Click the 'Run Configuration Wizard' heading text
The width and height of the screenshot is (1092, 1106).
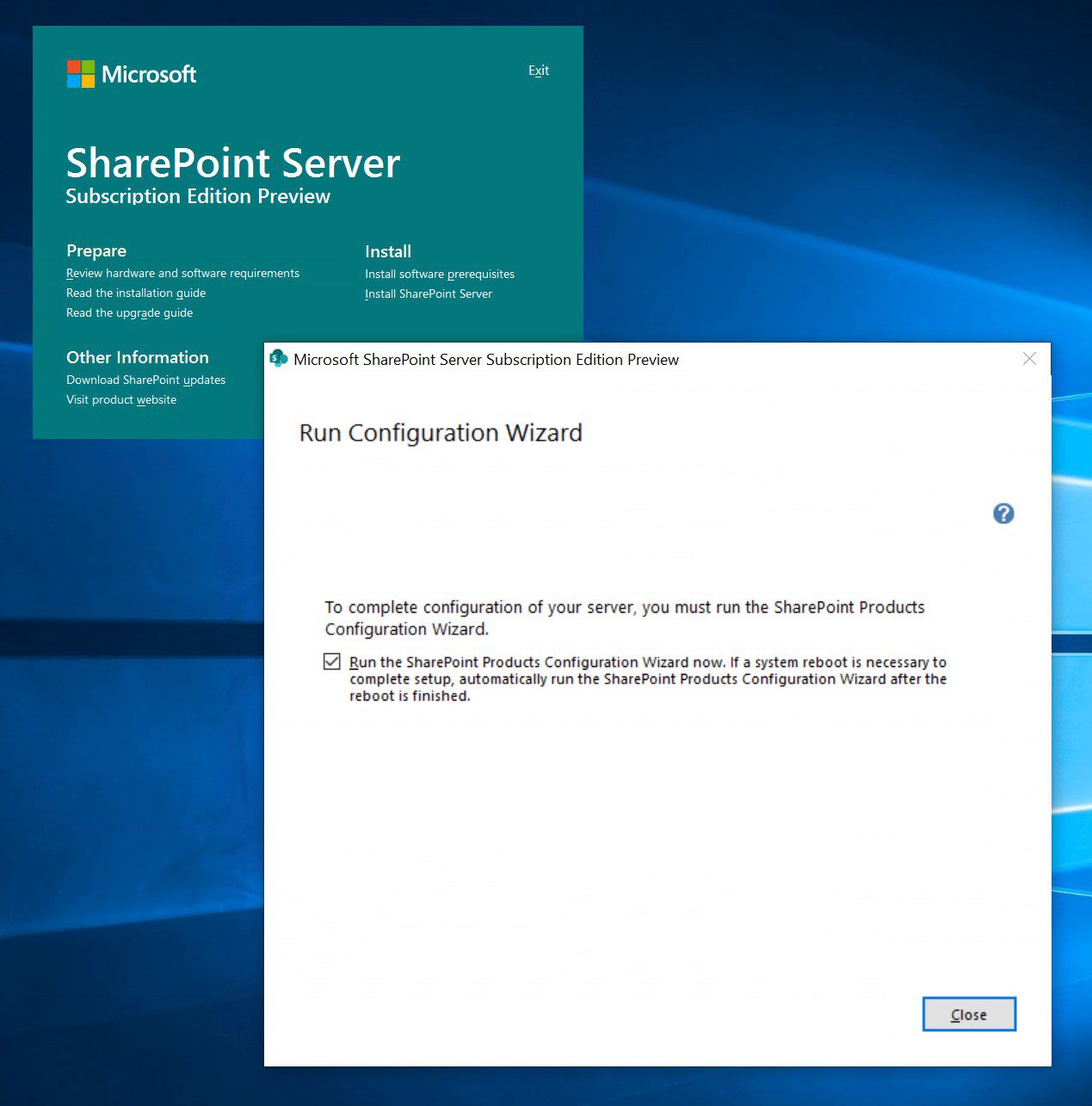coord(441,433)
